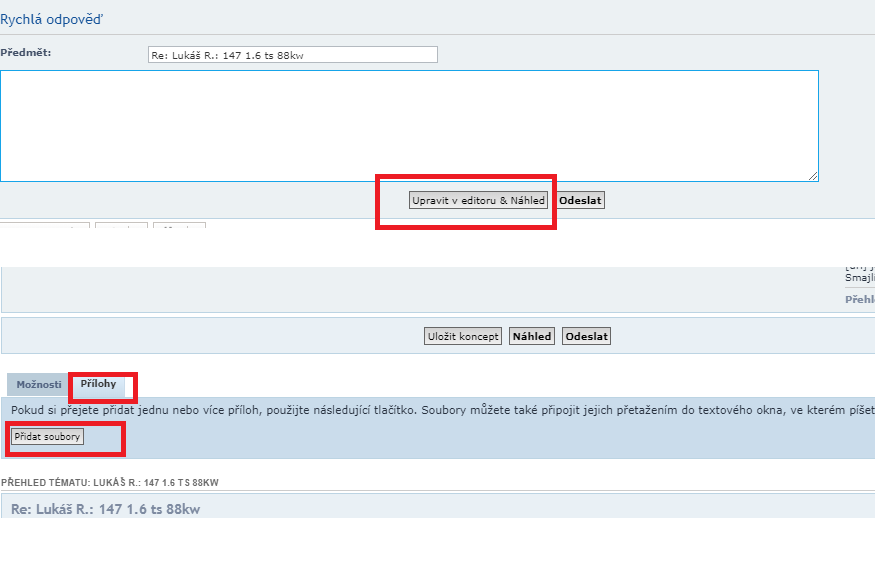Click the leftmost cut-off button under the reply box
The height and width of the screenshot is (586, 875).
pyautogui.click(x=45, y=226)
